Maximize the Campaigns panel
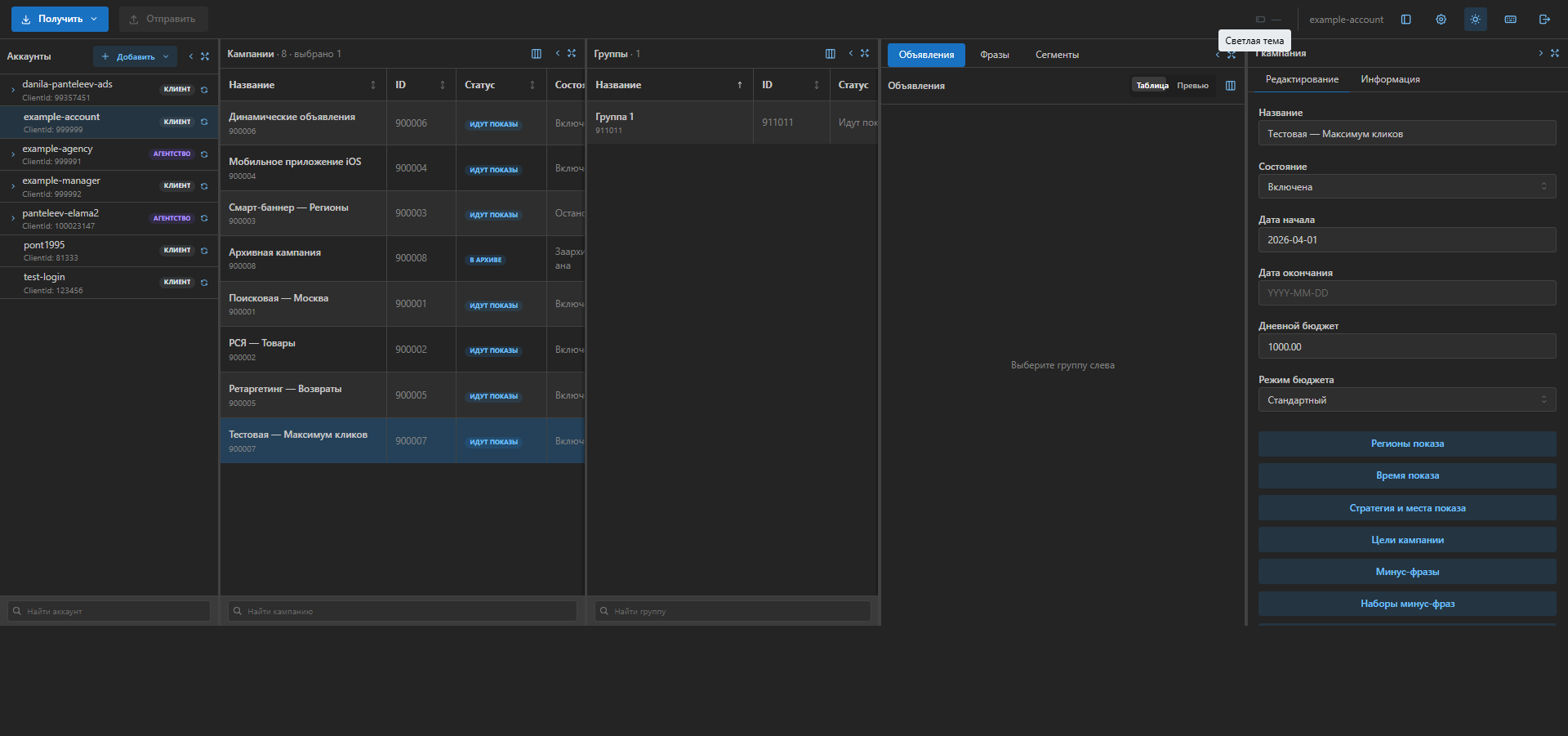The image size is (1568, 736). pyautogui.click(x=572, y=53)
